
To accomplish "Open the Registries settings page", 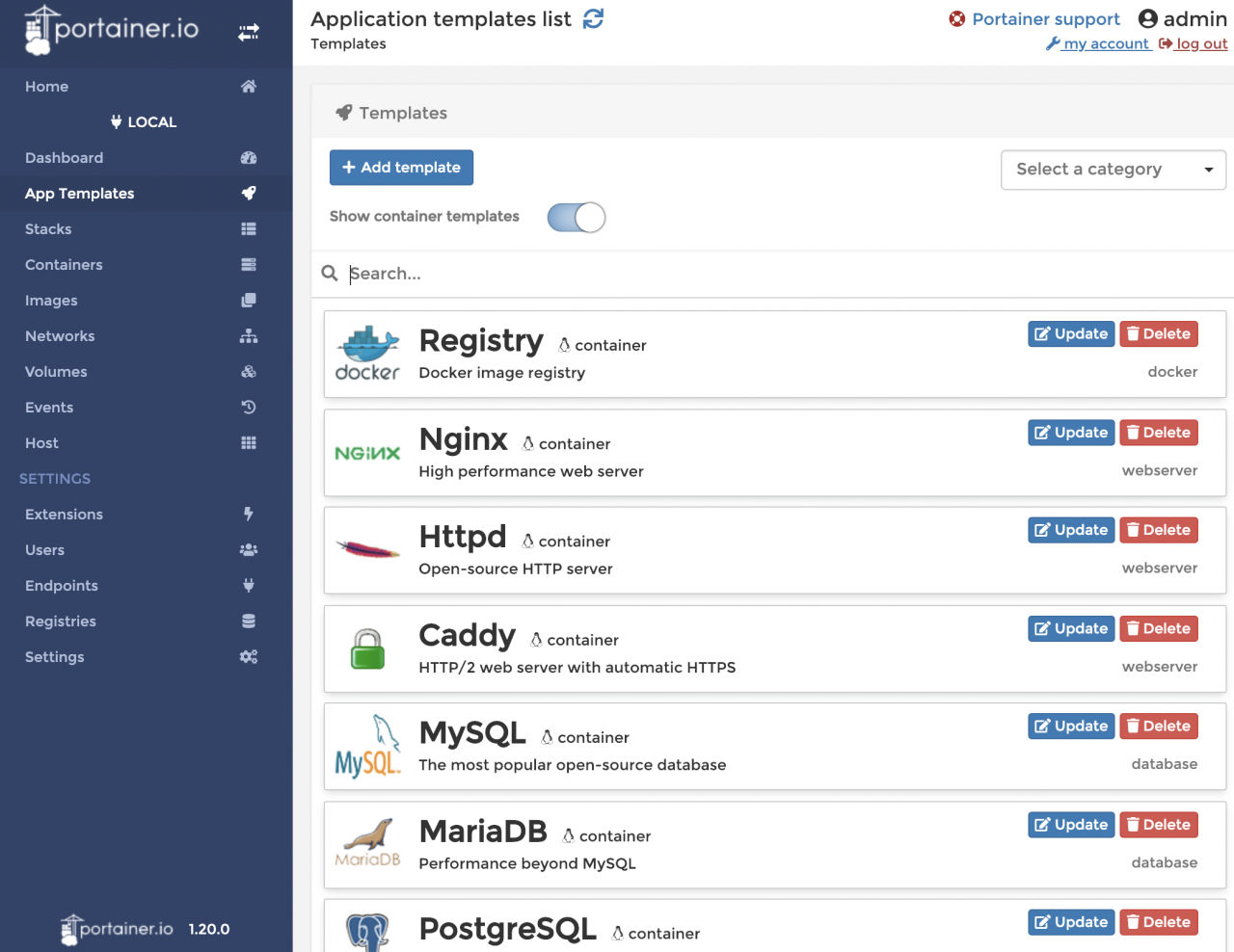I will coord(61,621).
